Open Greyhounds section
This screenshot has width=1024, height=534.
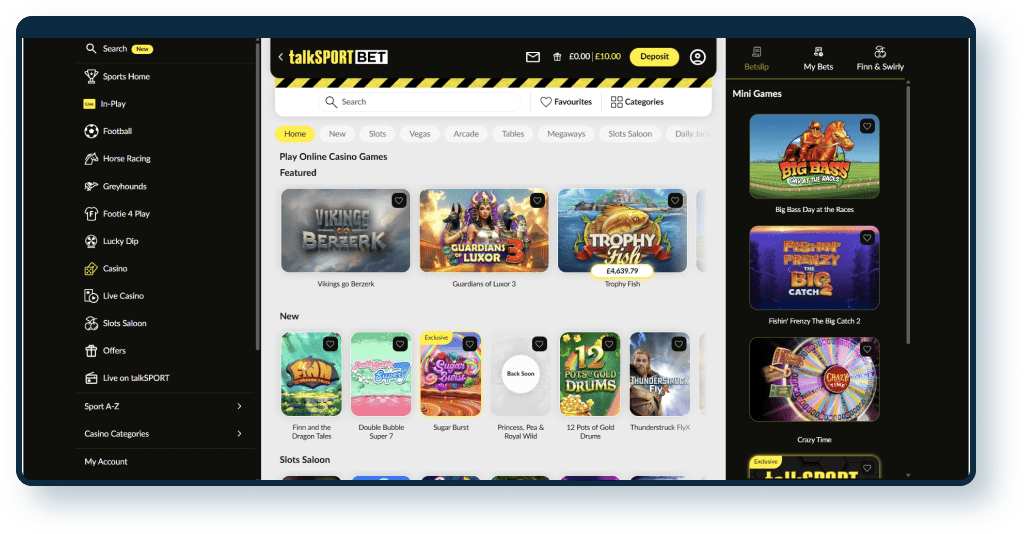pyautogui.click(x=116, y=186)
